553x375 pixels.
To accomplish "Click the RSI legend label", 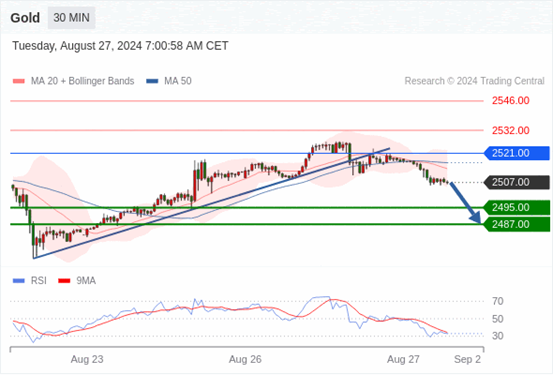I will (x=39, y=281).
